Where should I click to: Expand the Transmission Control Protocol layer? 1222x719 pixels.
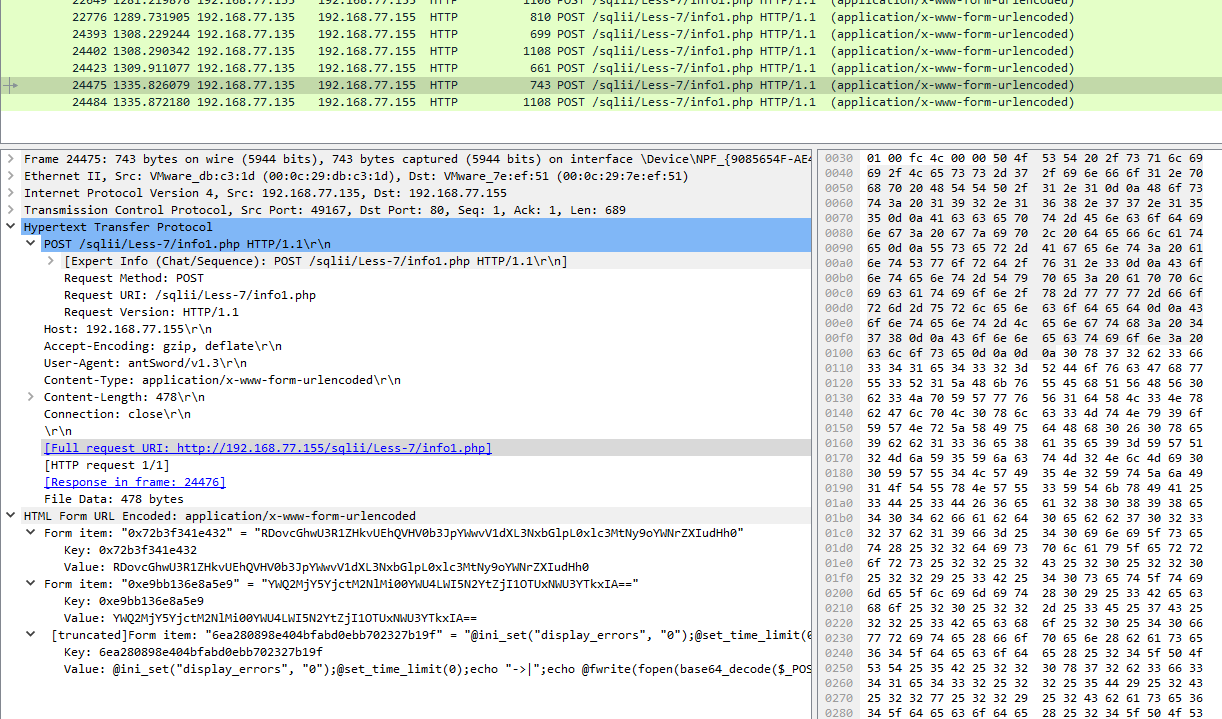tap(11, 210)
